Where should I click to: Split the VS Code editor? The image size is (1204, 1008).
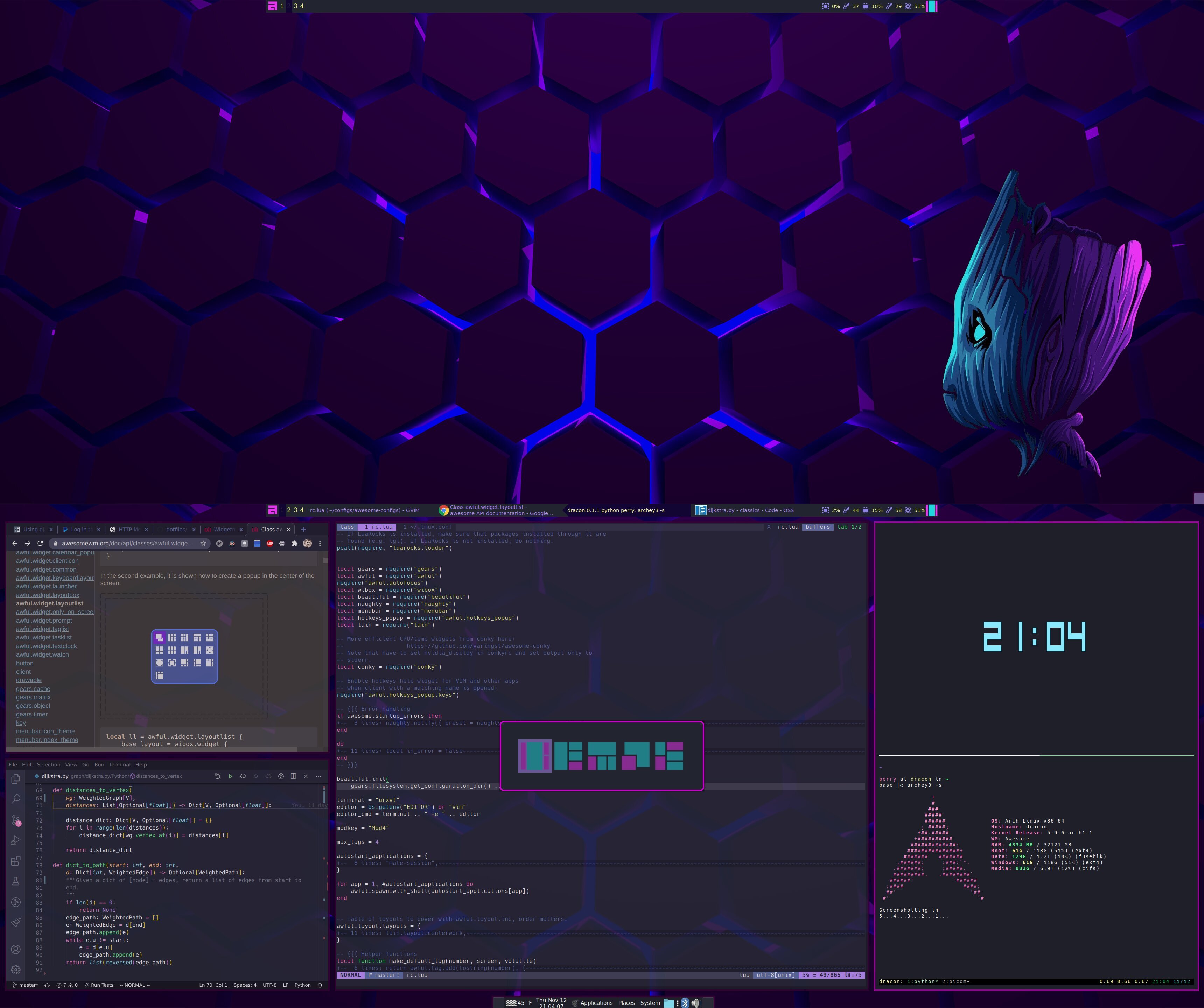pos(294,776)
